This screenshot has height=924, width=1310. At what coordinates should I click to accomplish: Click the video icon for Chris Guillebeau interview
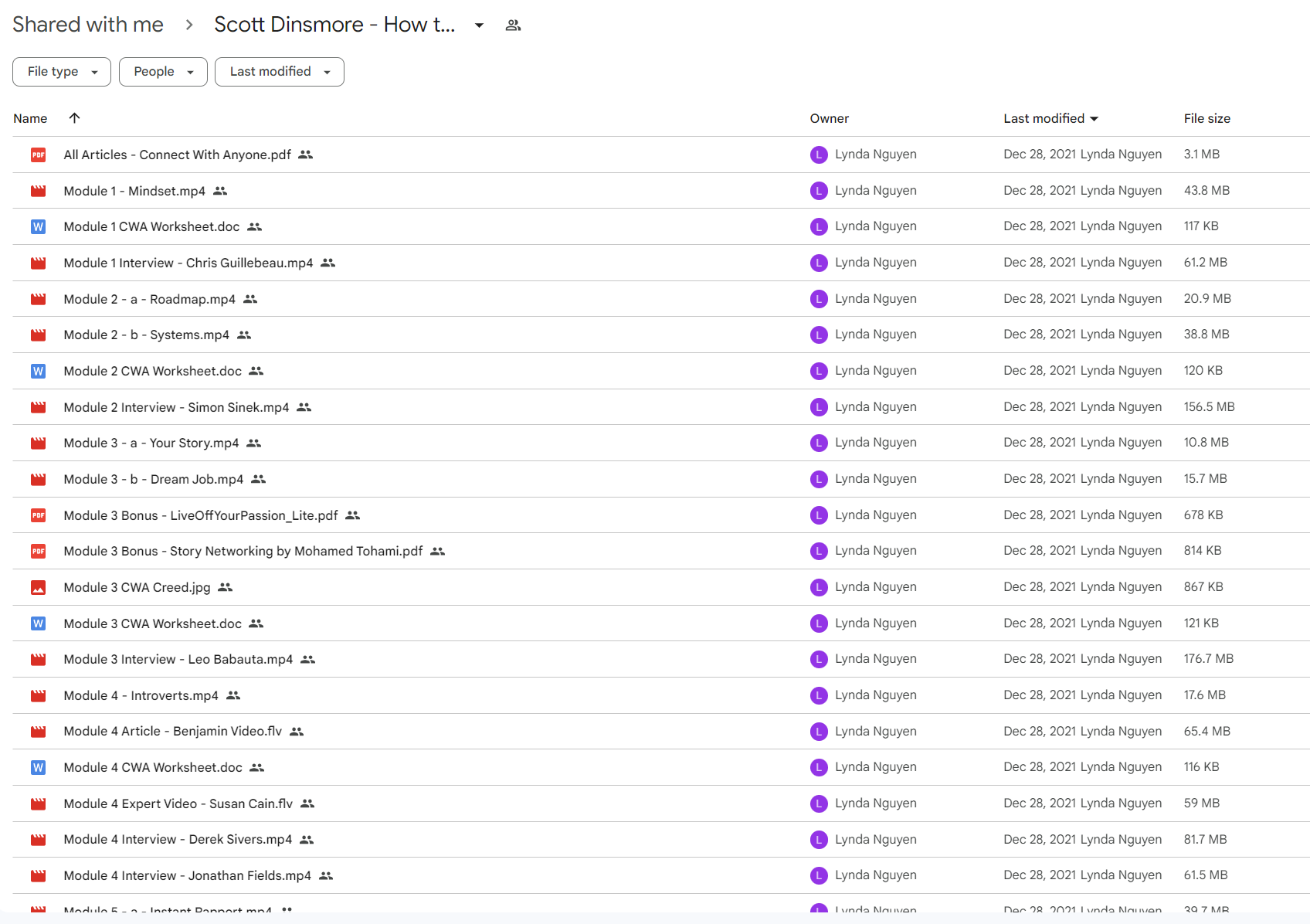38,263
